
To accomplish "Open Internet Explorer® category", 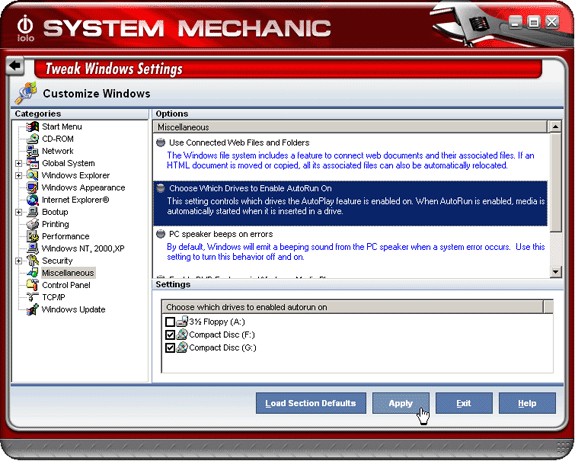I will 75,200.
